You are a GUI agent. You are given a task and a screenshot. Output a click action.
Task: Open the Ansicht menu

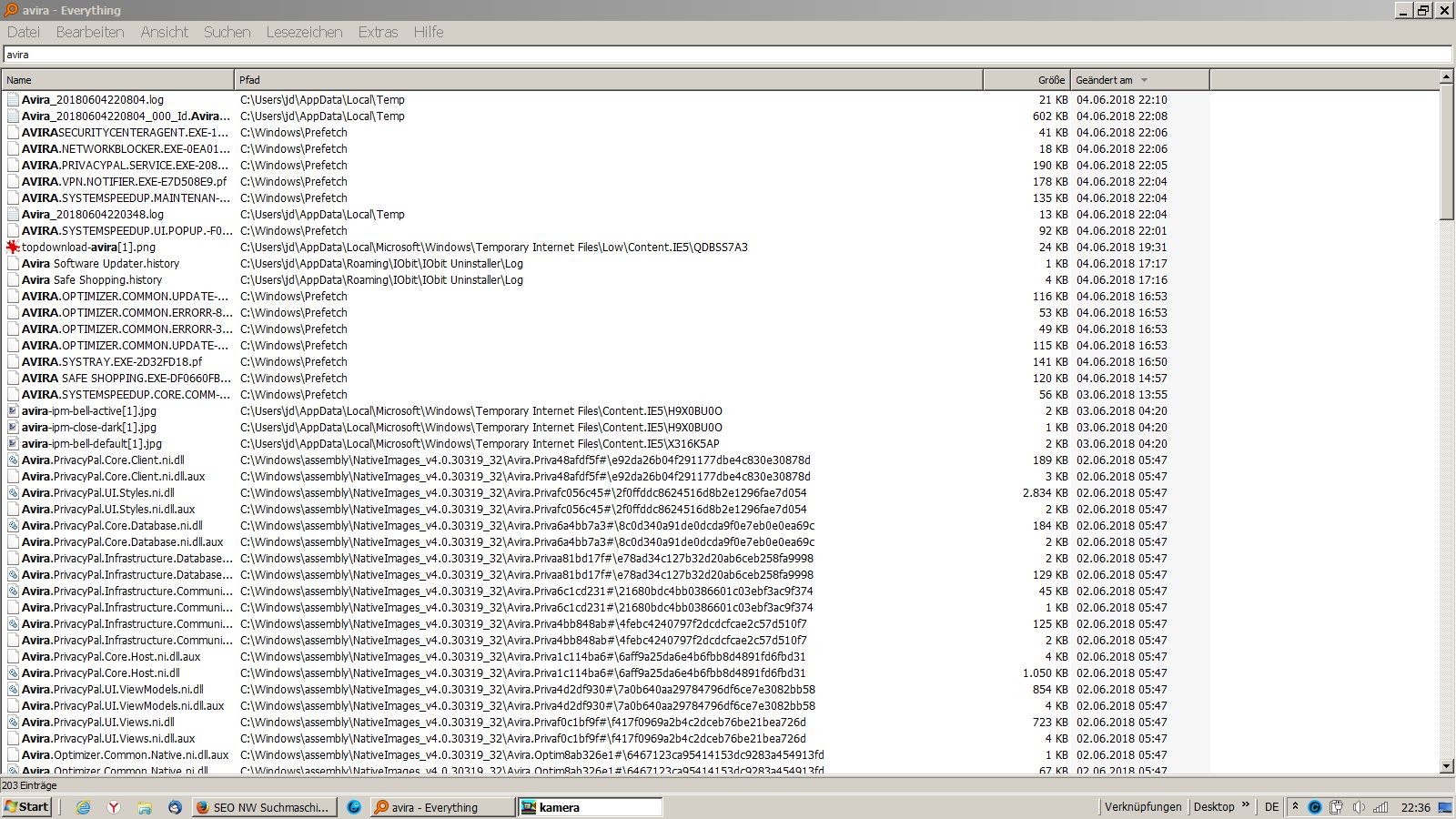[165, 32]
